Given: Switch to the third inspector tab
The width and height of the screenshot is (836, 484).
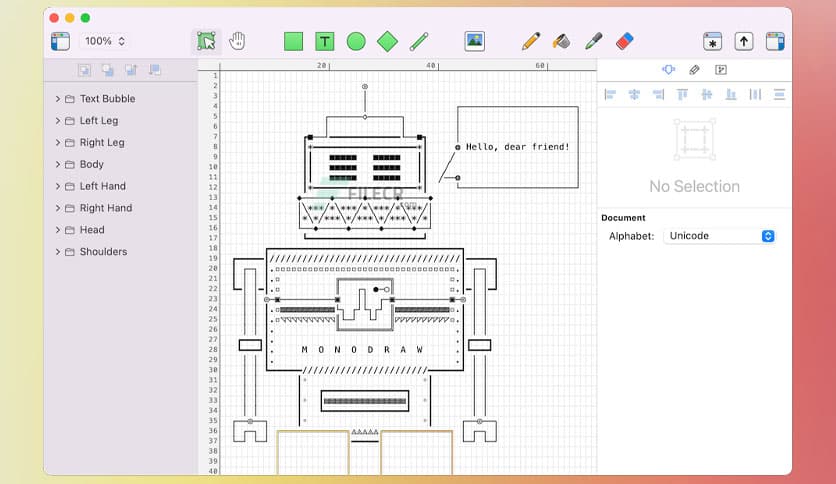Looking at the screenshot, I should 721,70.
